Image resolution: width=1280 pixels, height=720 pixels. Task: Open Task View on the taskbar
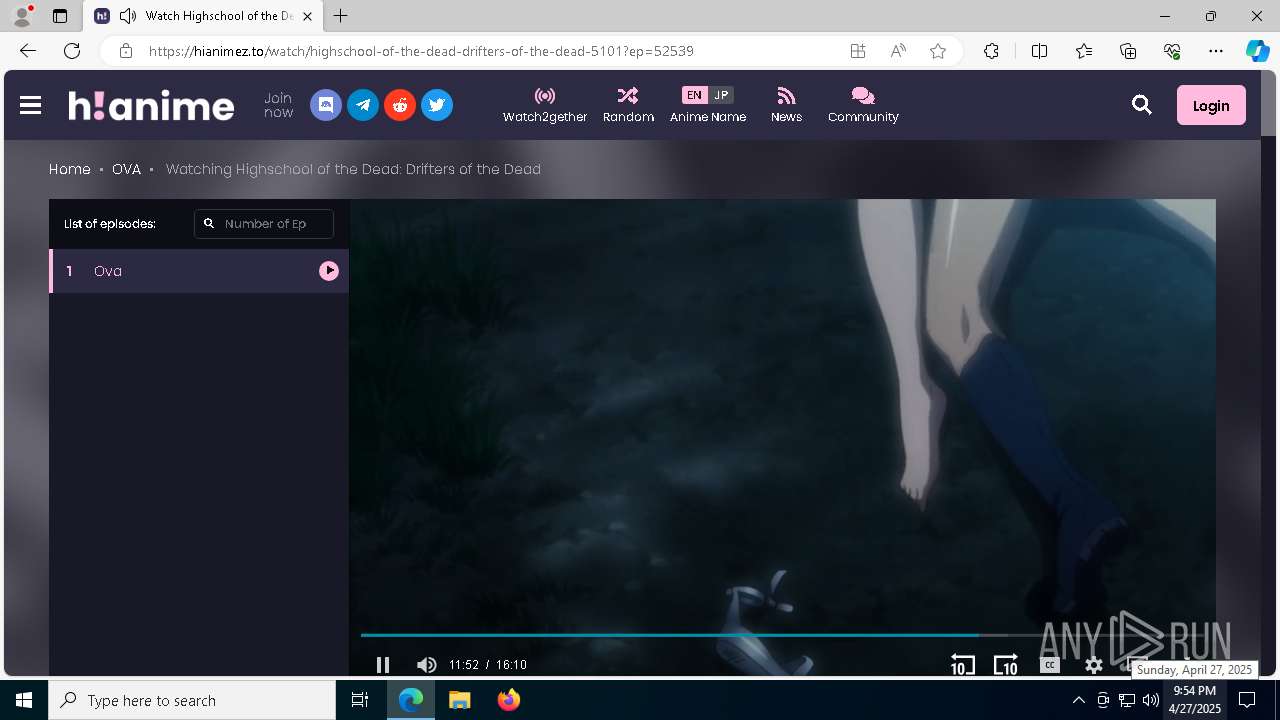click(360, 700)
